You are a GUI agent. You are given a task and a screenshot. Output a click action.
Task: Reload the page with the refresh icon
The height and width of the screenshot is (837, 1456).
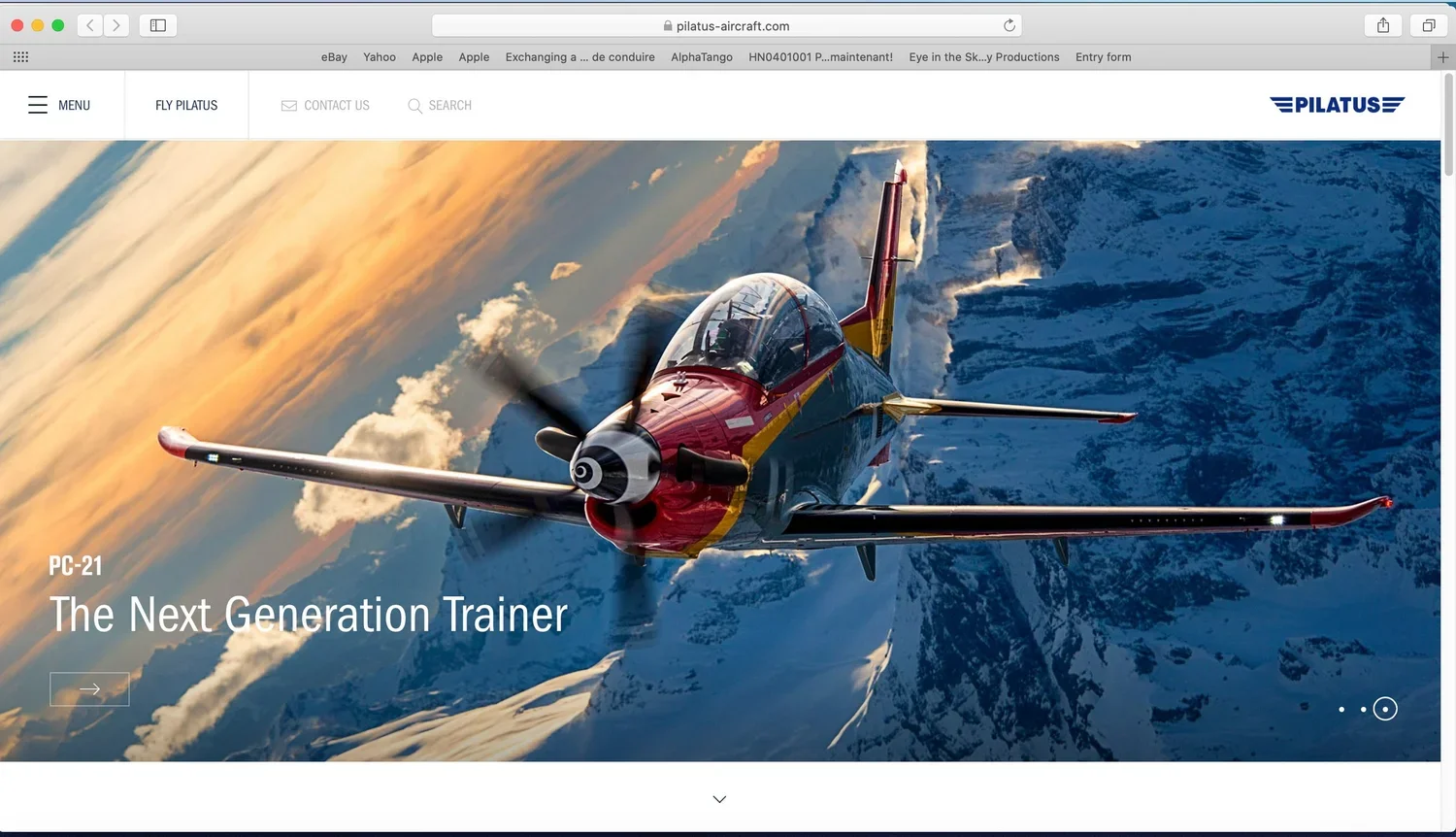(1009, 25)
